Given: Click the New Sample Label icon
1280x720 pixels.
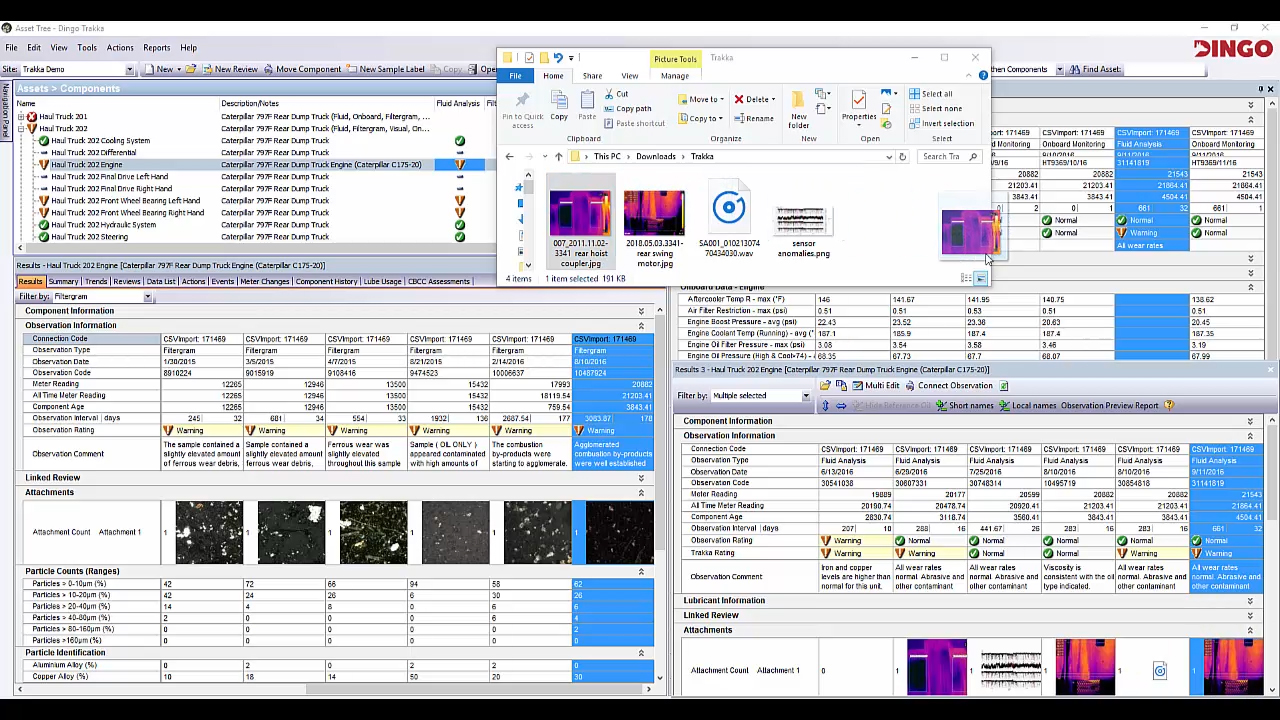Looking at the screenshot, I should tap(352, 69).
